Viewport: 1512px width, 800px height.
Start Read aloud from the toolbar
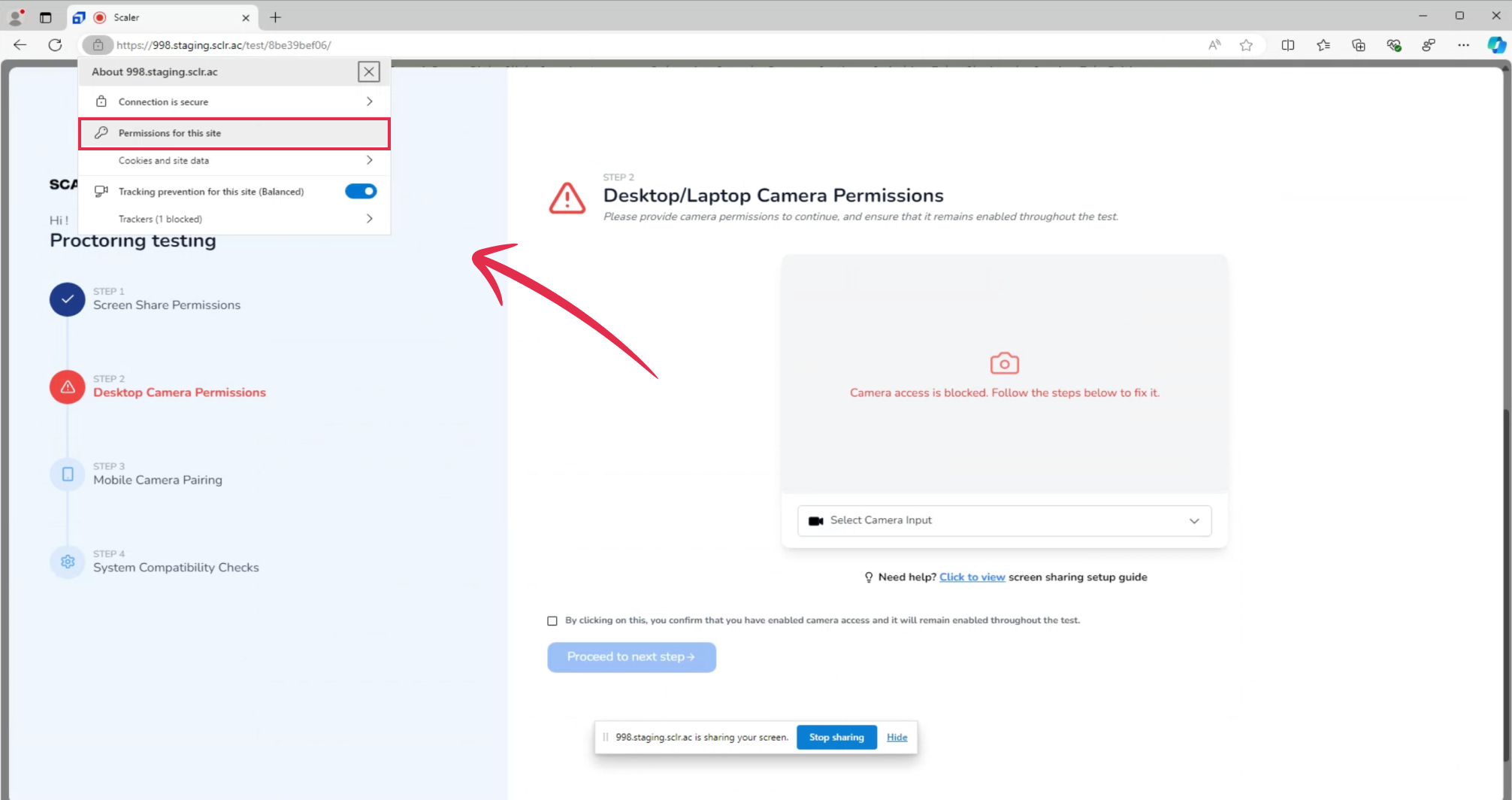1214,45
